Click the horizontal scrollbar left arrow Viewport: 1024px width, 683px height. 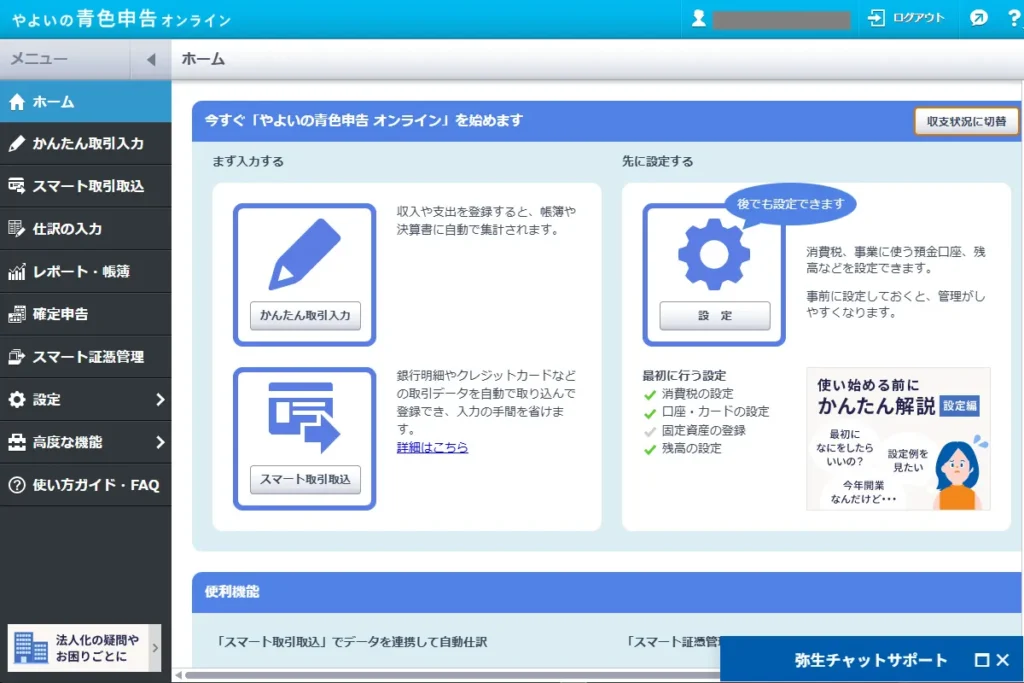[x=178, y=675]
